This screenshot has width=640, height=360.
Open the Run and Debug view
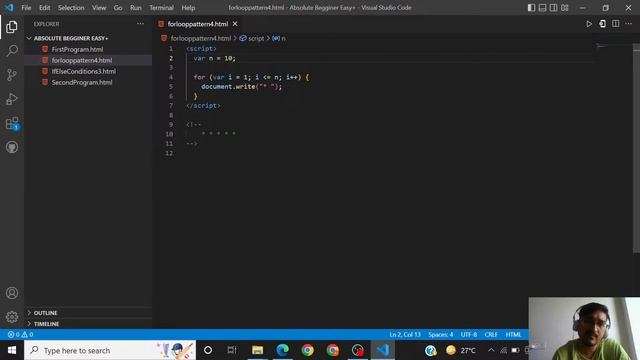pos(12,99)
